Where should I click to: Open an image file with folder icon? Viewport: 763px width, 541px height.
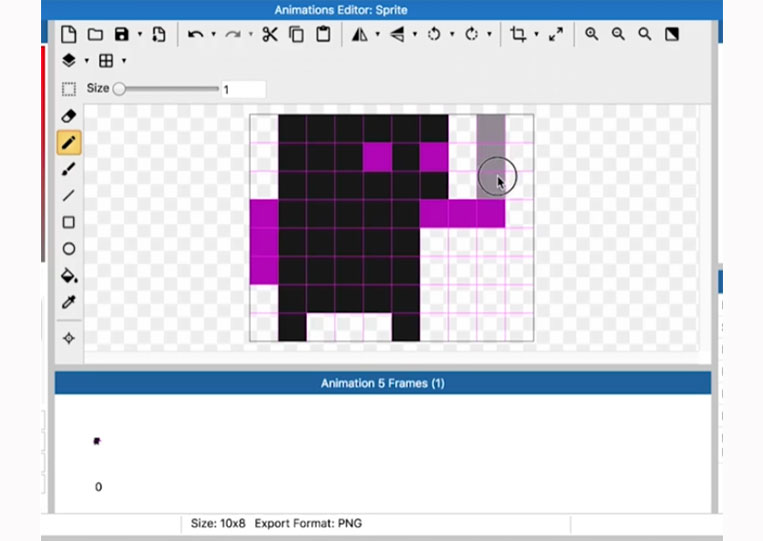95,34
